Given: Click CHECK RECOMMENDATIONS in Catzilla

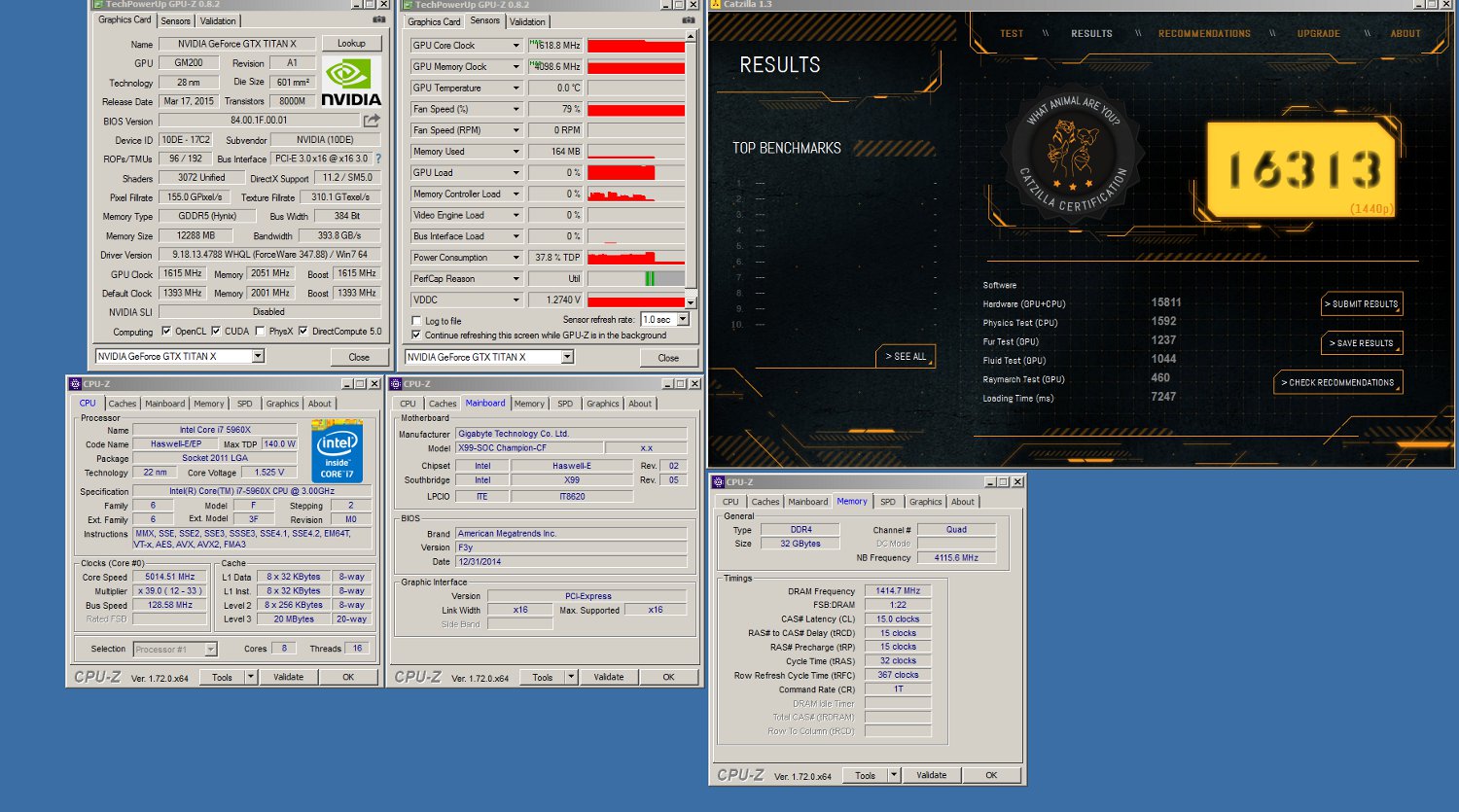Looking at the screenshot, I should 1338,383.
